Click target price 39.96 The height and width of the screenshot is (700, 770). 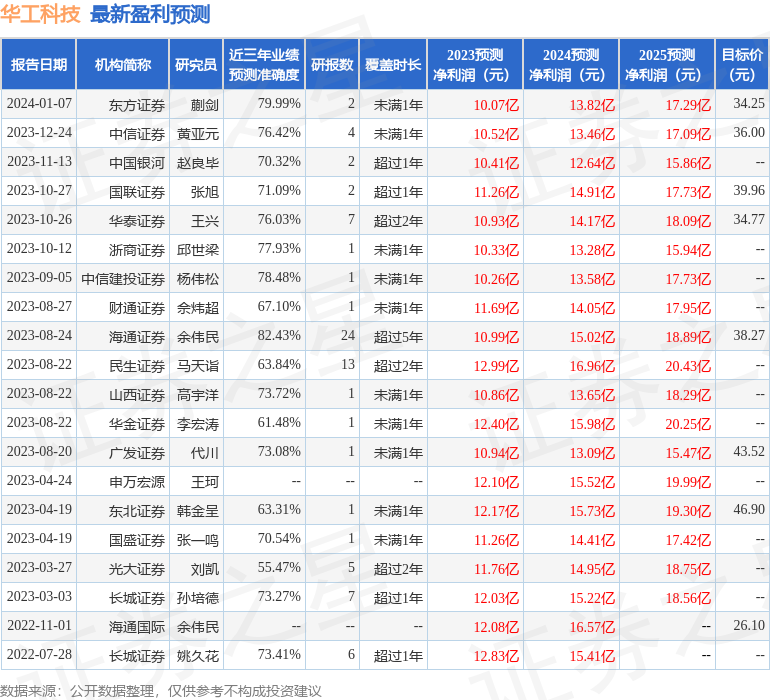click(749, 191)
